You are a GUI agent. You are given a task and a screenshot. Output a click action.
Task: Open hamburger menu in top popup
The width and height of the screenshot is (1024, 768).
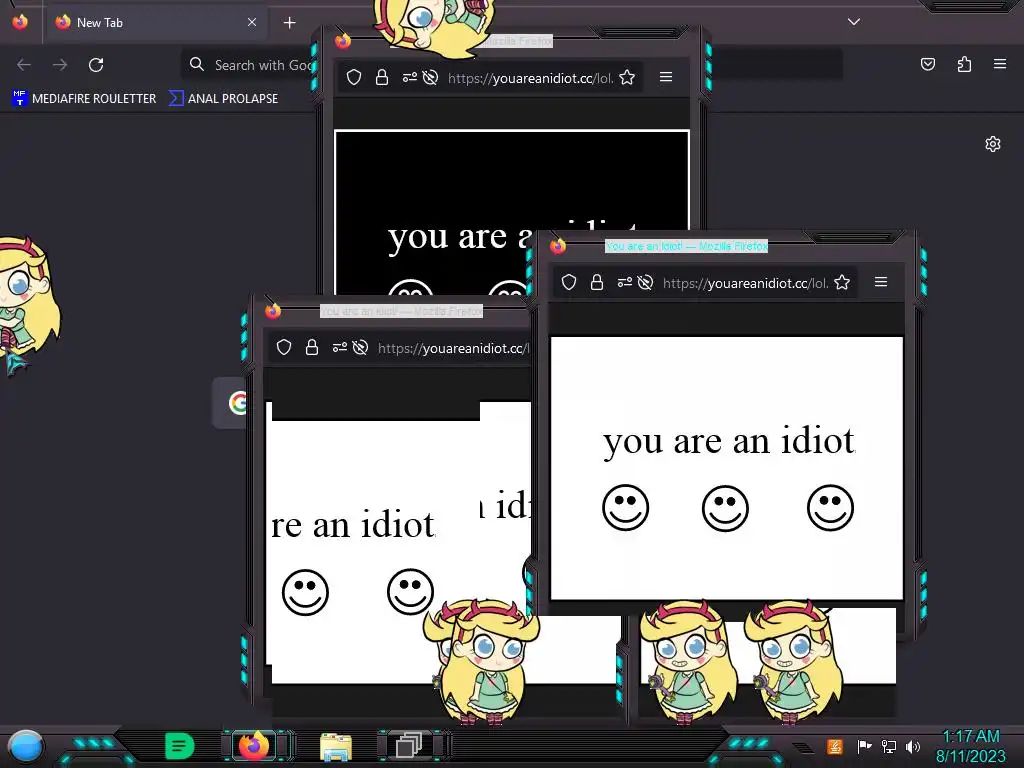[x=666, y=77]
